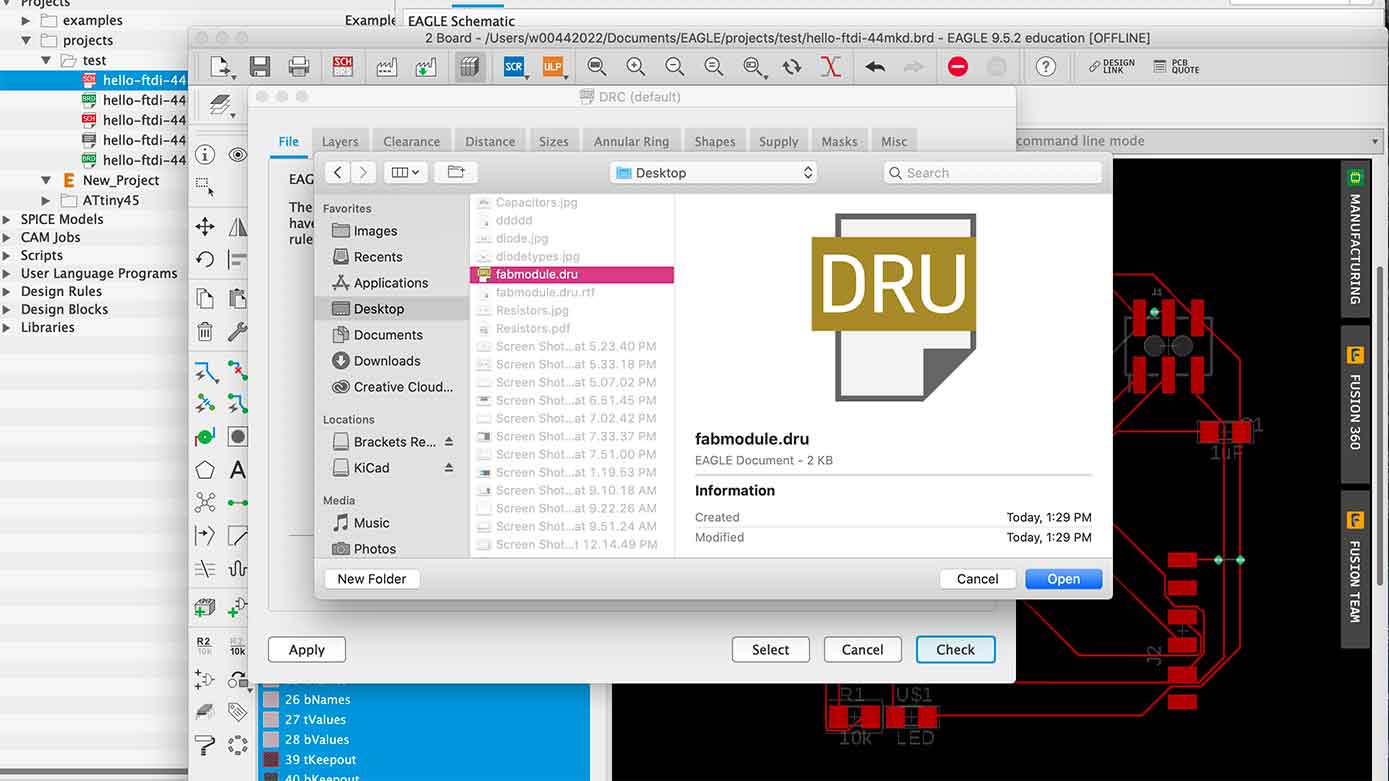Click the SCR script toolbar icon
The image size is (1389, 781).
pyautogui.click(x=514, y=67)
